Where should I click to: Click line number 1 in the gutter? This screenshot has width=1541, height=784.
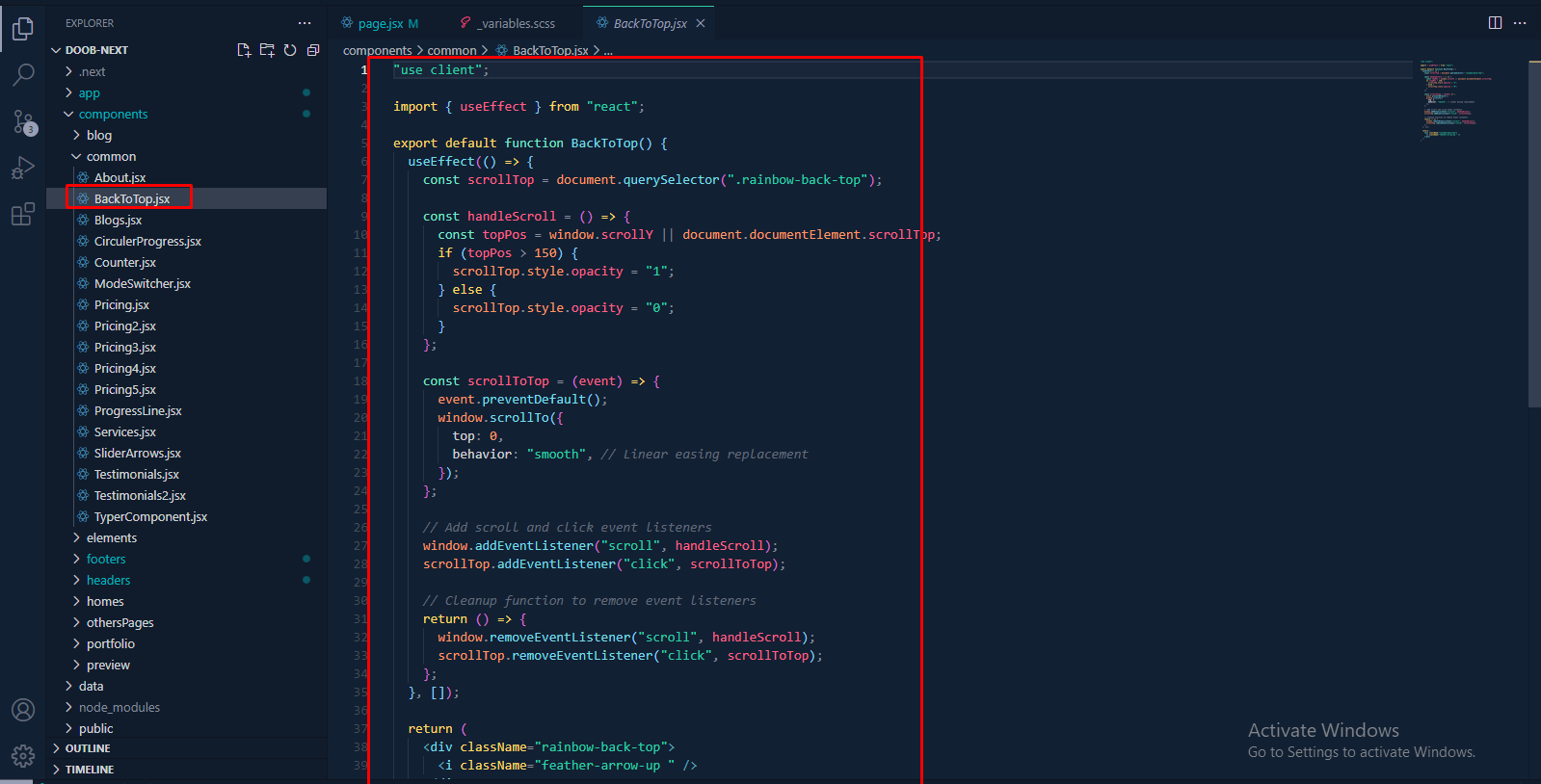pyautogui.click(x=364, y=69)
